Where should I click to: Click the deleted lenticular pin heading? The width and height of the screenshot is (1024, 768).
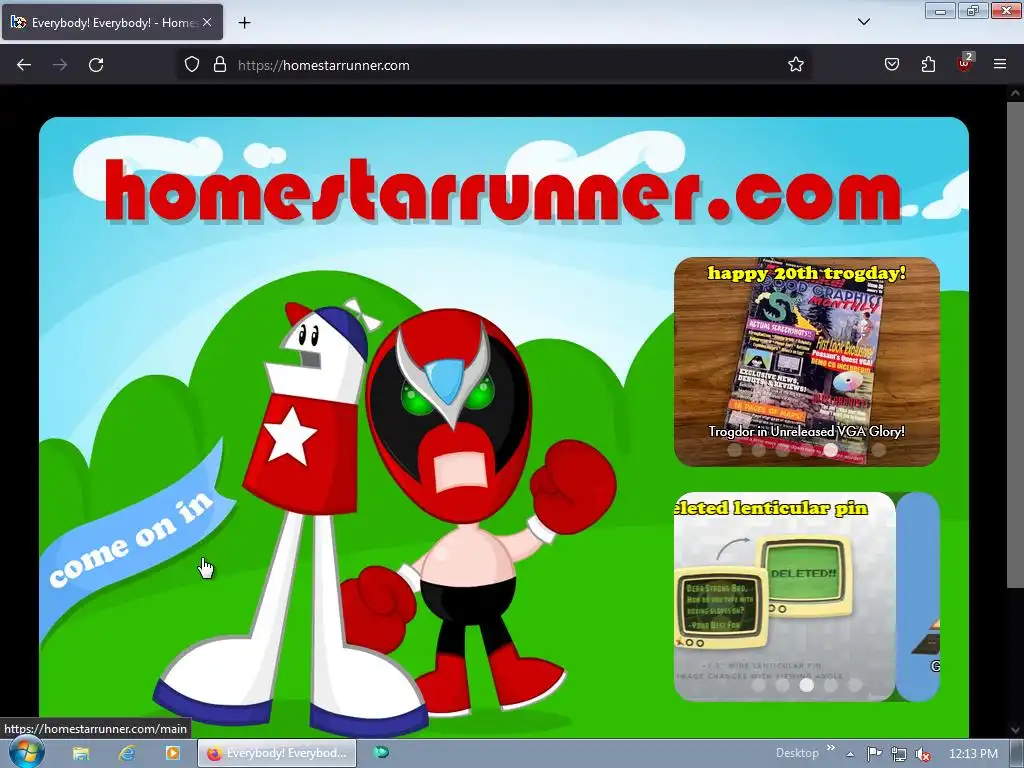tap(771, 508)
